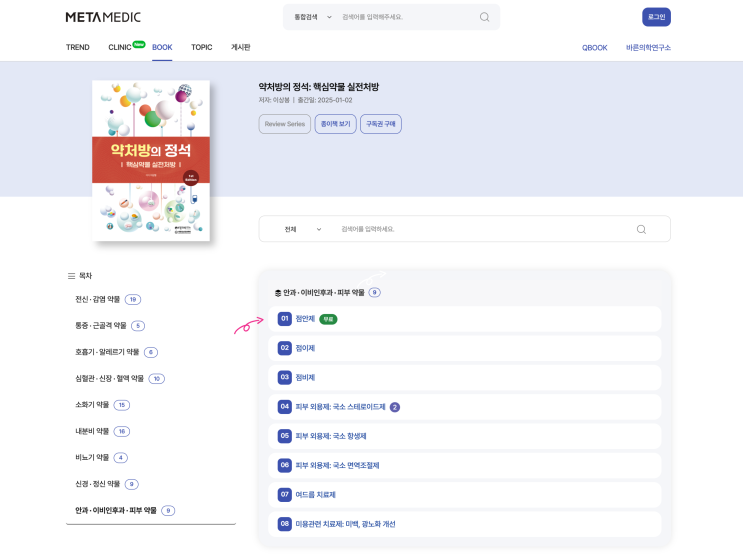Click the stack icon in the chapter list header
This screenshot has height=558, width=743.
278,293
